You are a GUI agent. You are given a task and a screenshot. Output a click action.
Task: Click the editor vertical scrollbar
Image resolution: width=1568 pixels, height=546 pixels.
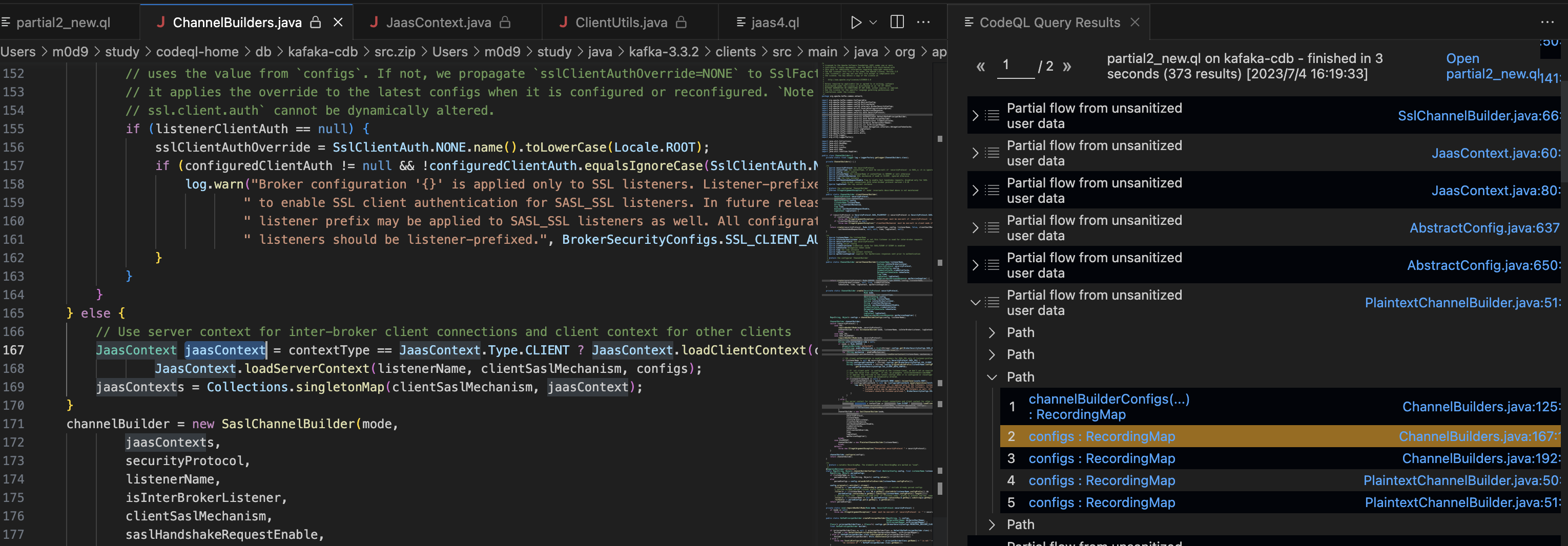pos(940,304)
